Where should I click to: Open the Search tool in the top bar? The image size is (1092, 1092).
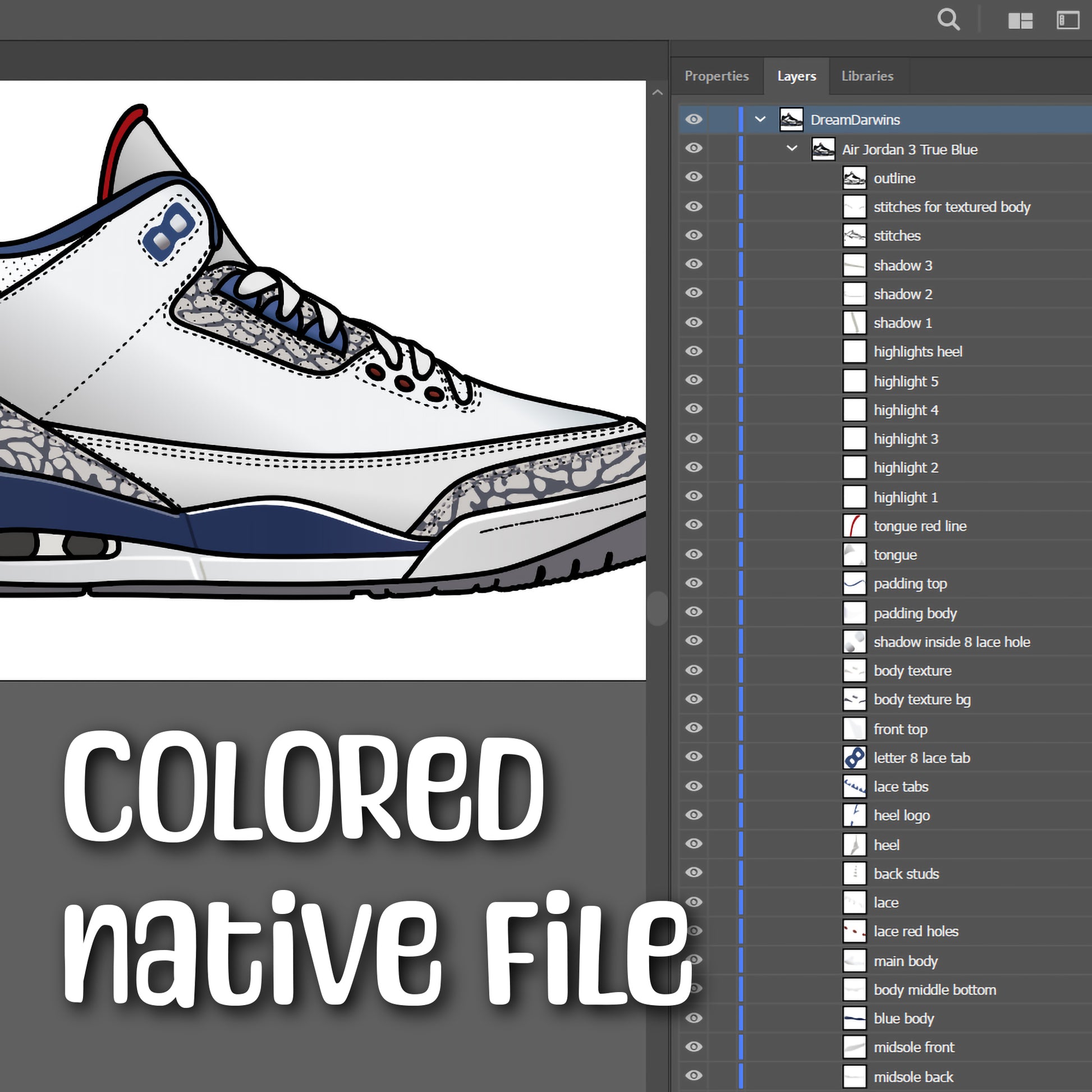pyautogui.click(x=949, y=20)
